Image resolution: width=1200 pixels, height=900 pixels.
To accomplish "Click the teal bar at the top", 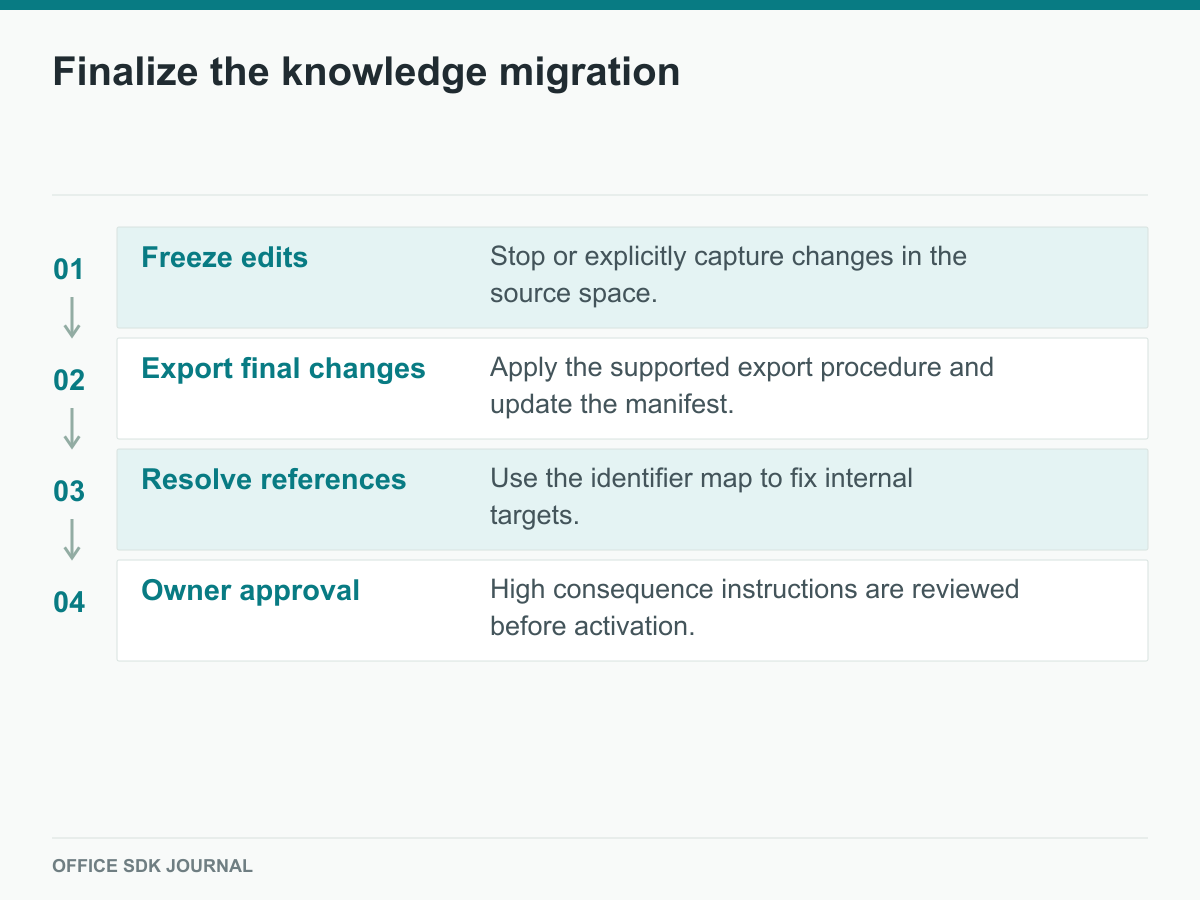I will [x=600, y=4].
